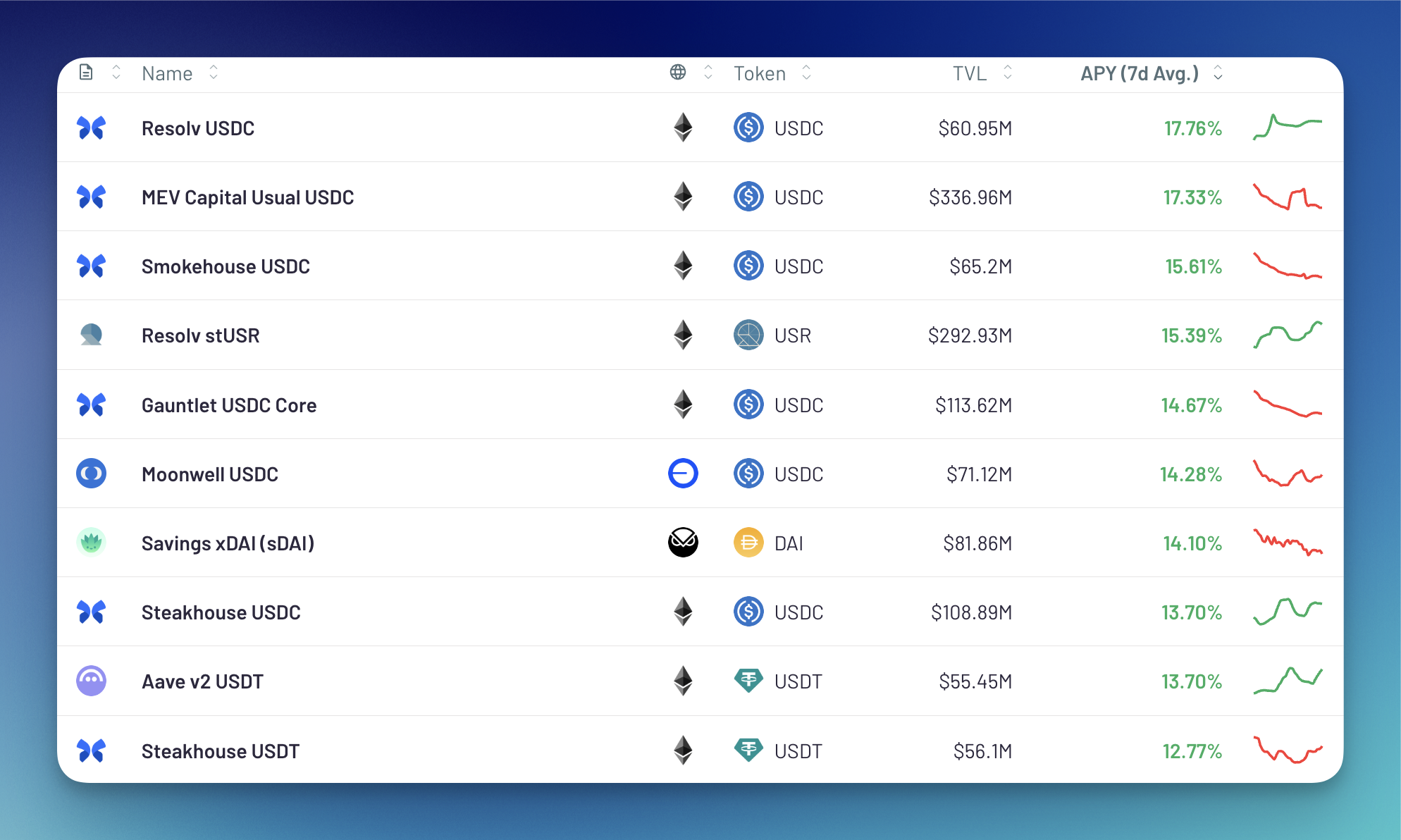Open the Smokehouse USDC pool
Screen dimensions: 1401x840
pos(226,266)
